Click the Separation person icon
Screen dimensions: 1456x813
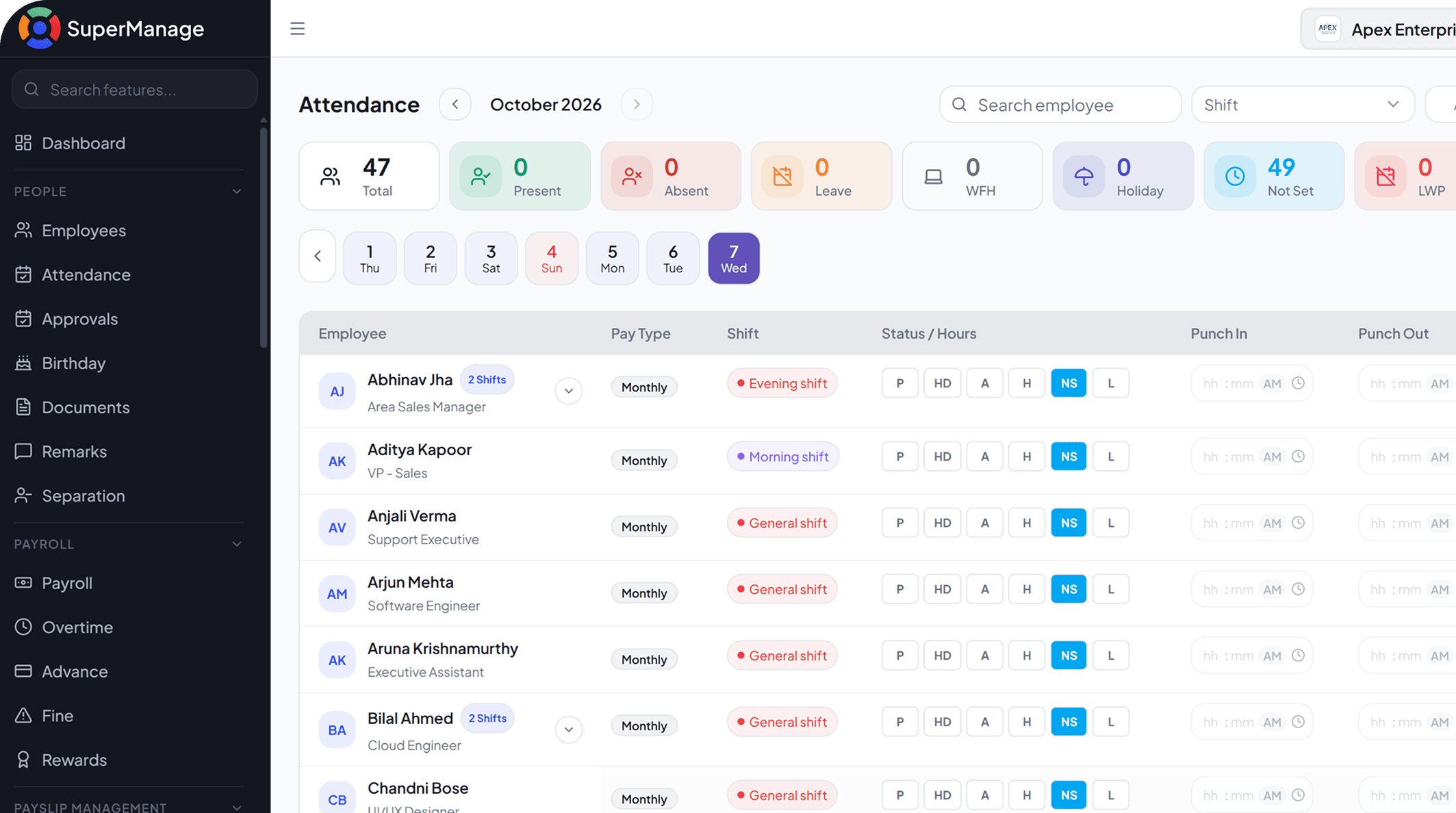click(23, 495)
